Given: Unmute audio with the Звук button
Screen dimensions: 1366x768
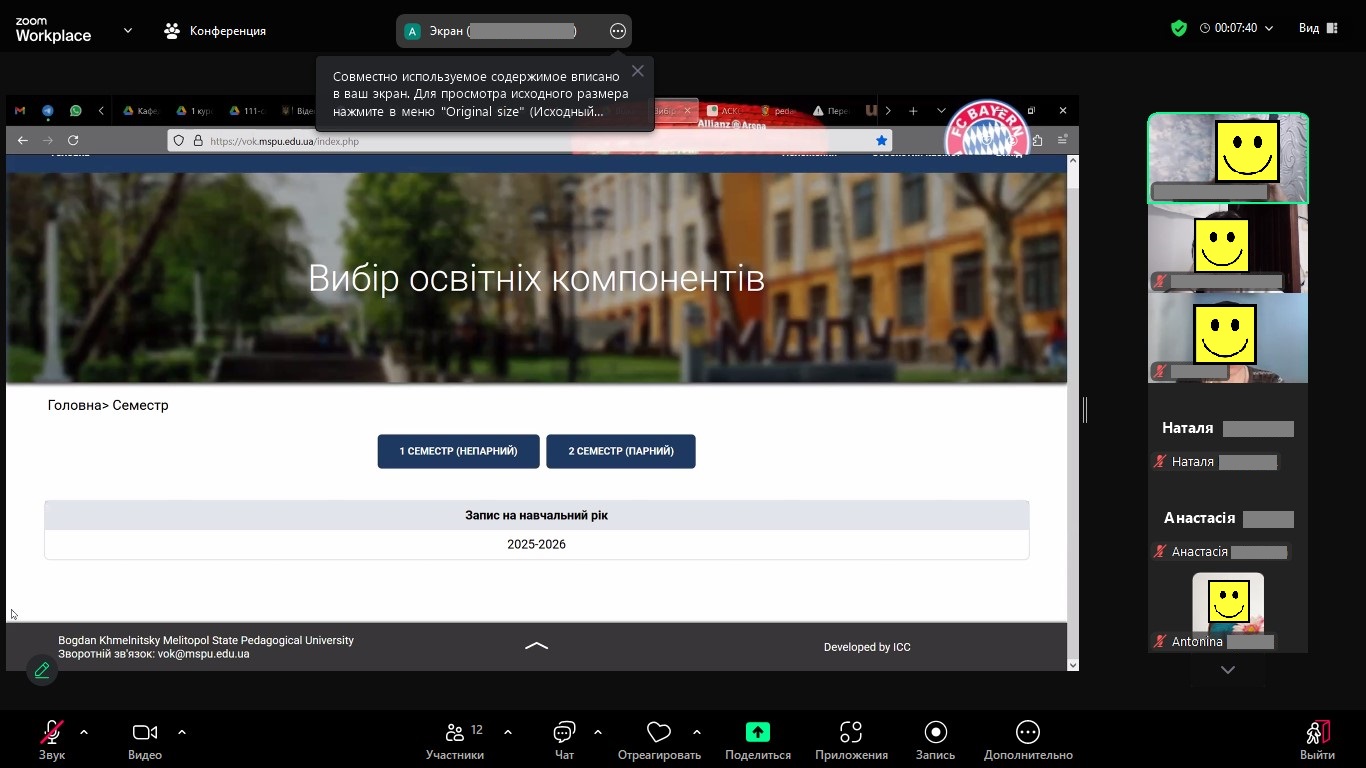Looking at the screenshot, I should [x=52, y=740].
